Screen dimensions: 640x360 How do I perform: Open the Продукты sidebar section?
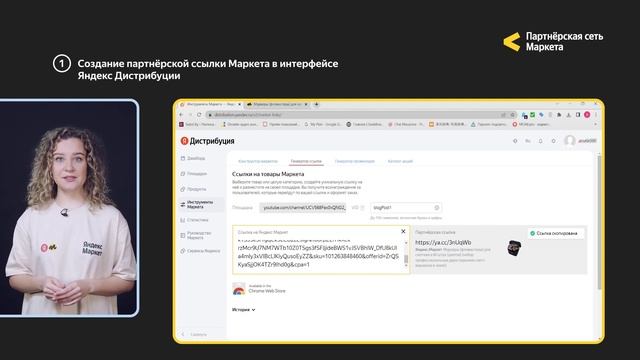click(193, 189)
